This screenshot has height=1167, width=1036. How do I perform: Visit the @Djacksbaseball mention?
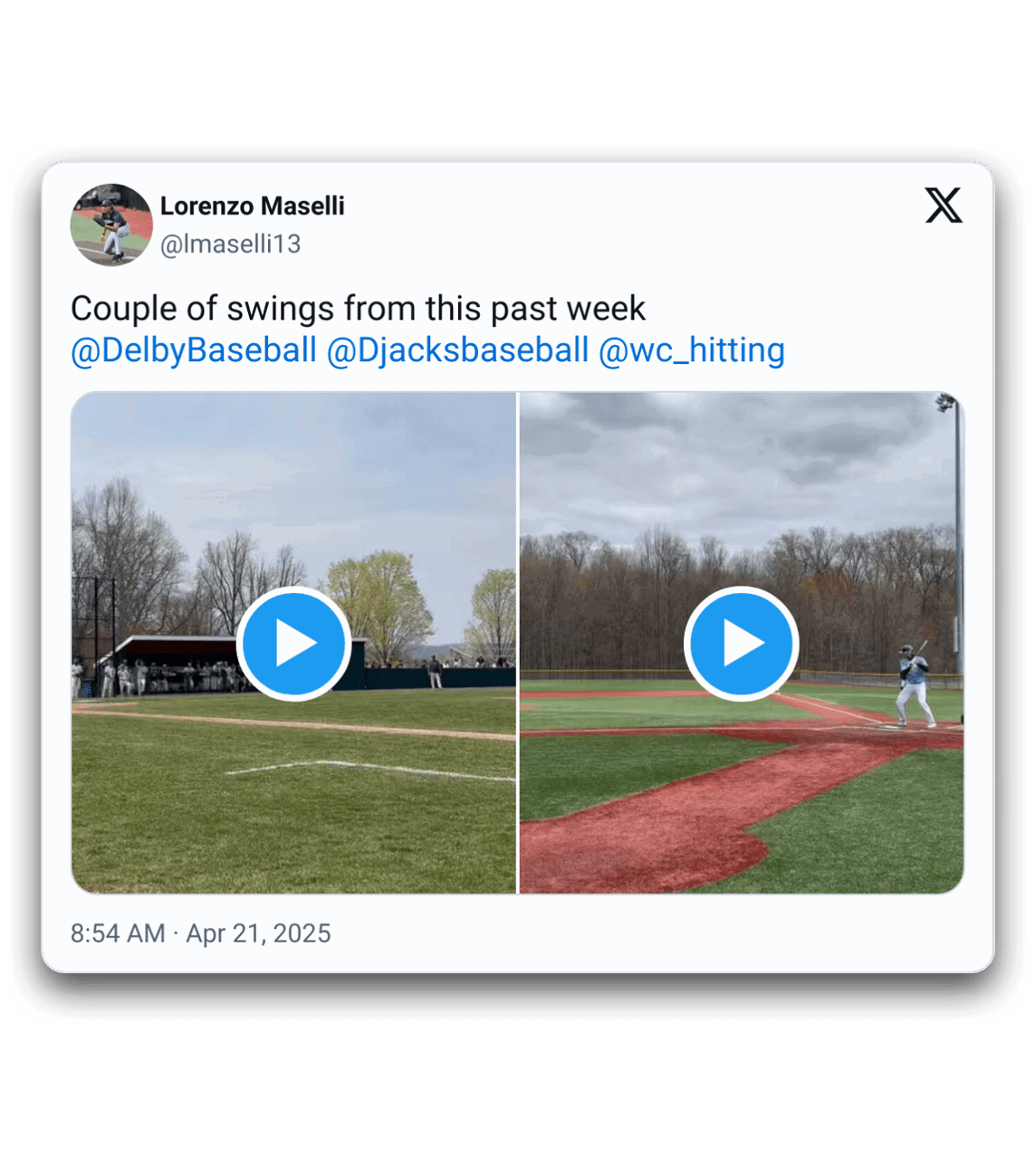pos(457,350)
